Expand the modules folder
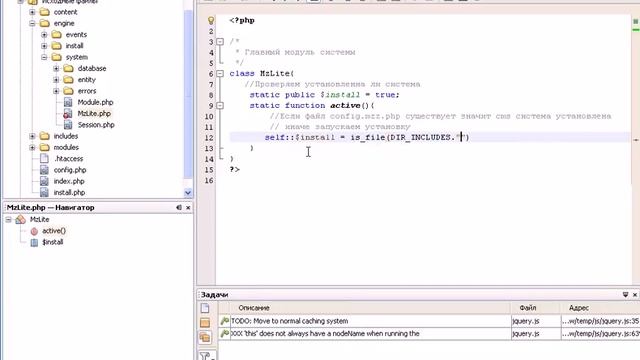 click(x=32, y=147)
